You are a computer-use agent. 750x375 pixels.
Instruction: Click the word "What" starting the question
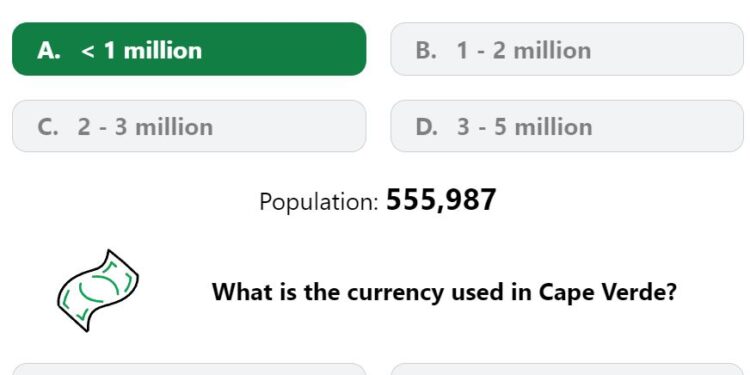[x=239, y=291]
